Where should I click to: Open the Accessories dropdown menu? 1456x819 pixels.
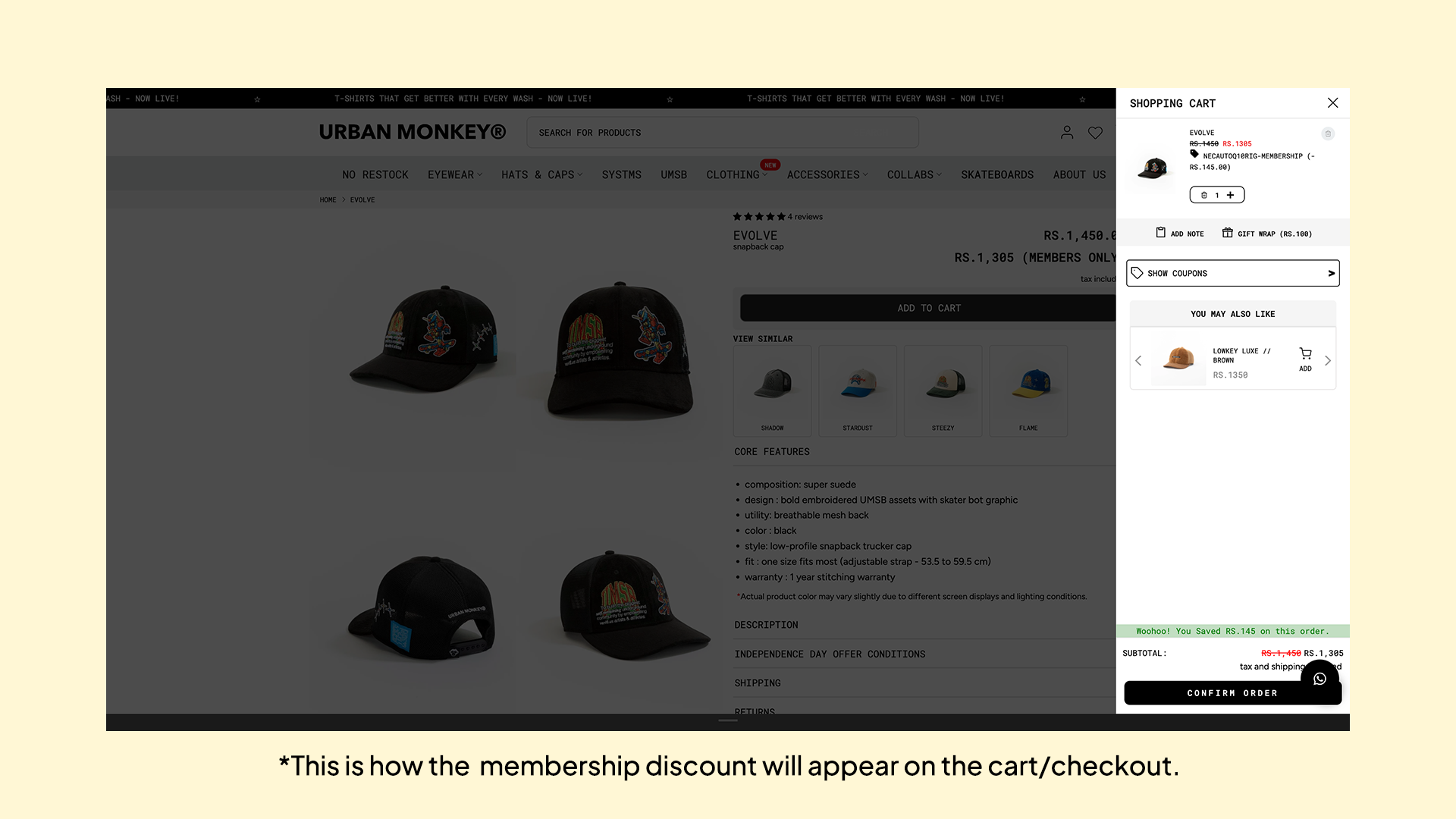coord(827,175)
